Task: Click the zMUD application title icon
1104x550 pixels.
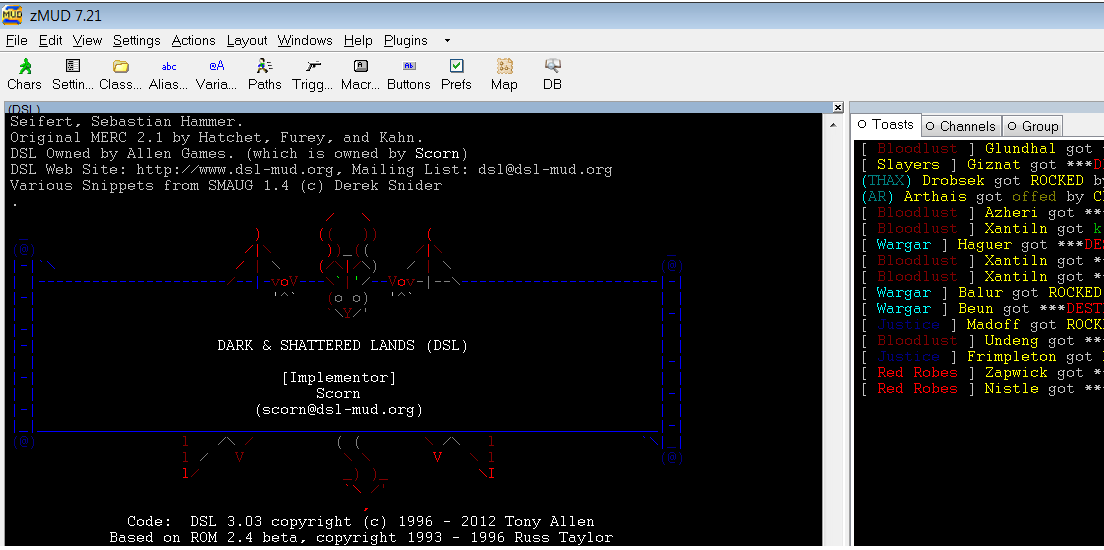Action: 13,15
